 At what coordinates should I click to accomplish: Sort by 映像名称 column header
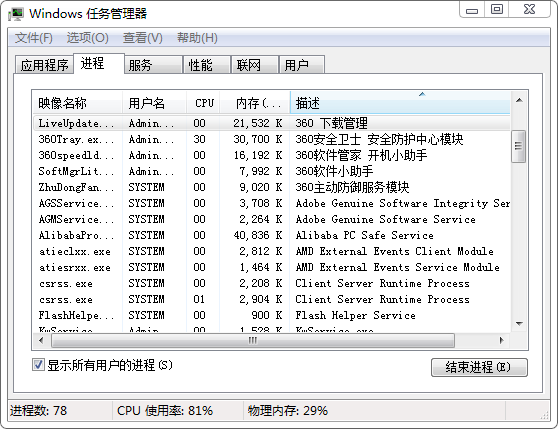tap(78, 103)
